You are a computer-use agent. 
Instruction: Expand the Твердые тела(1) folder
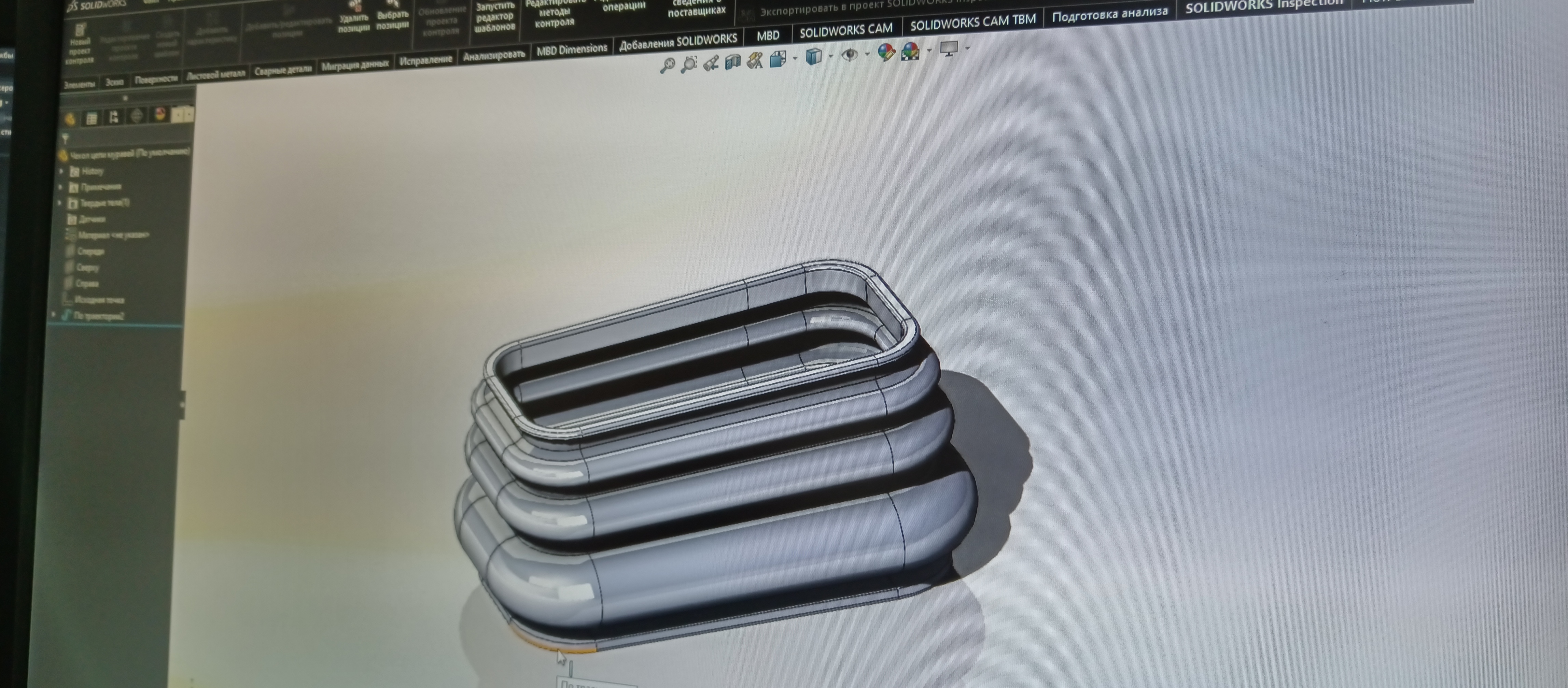(60, 203)
